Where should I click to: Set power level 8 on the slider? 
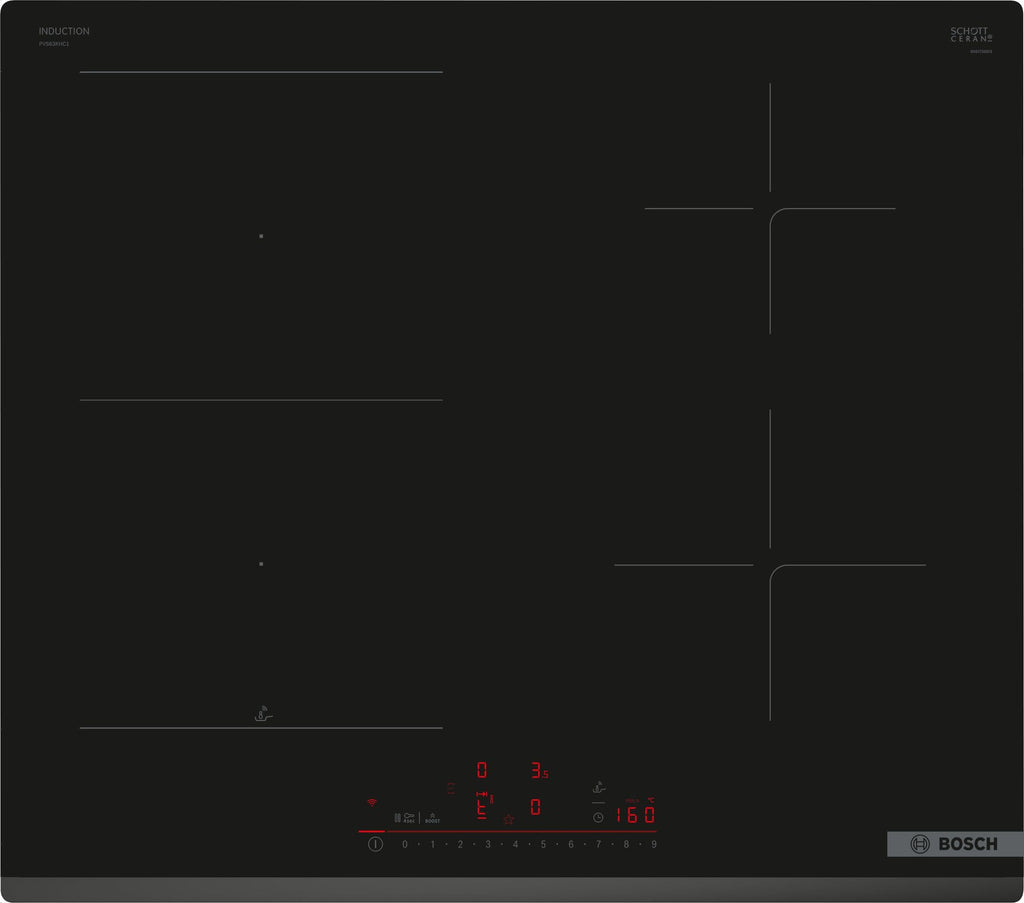coord(626,844)
